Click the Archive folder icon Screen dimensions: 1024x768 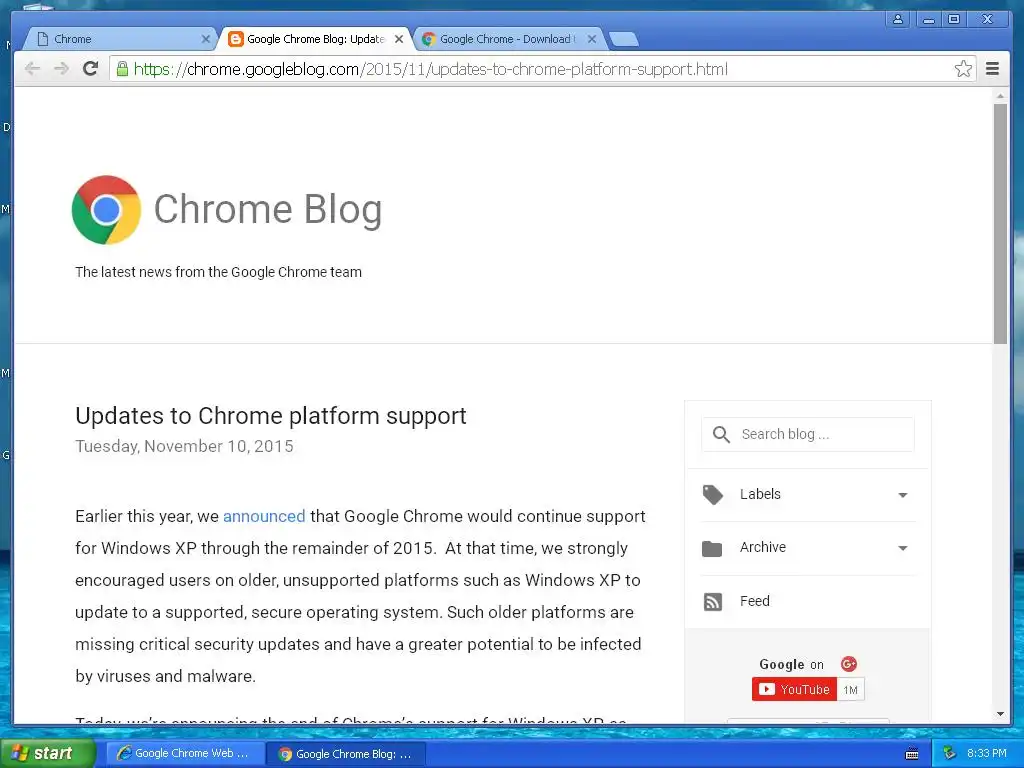(712, 549)
